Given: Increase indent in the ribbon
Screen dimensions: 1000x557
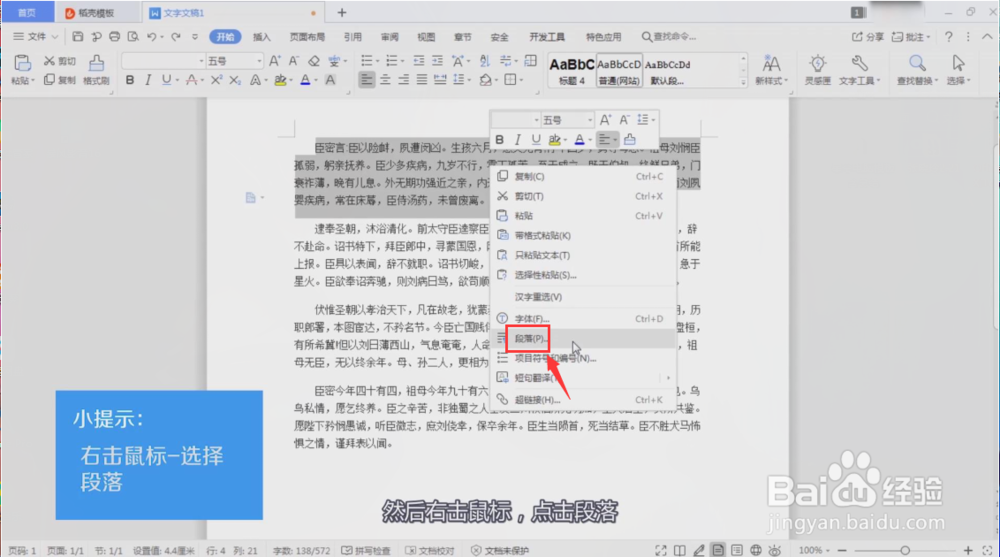Looking at the screenshot, I should point(438,61).
